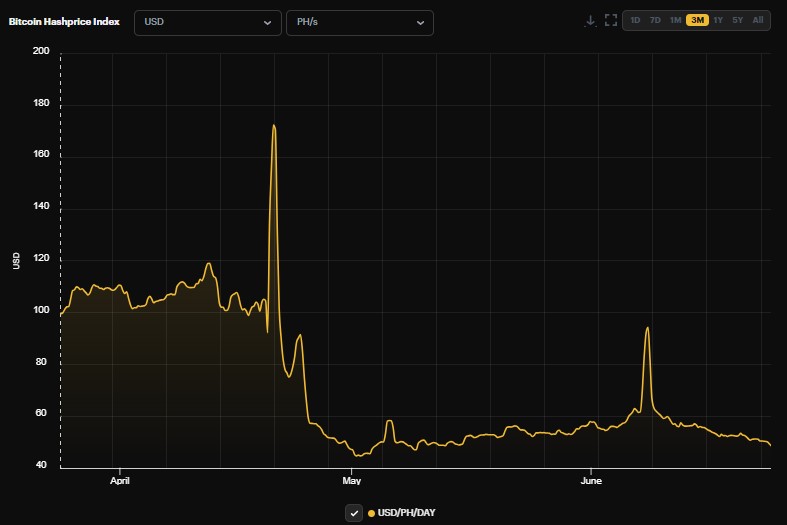Select the All time range

[x=758, y=21]
